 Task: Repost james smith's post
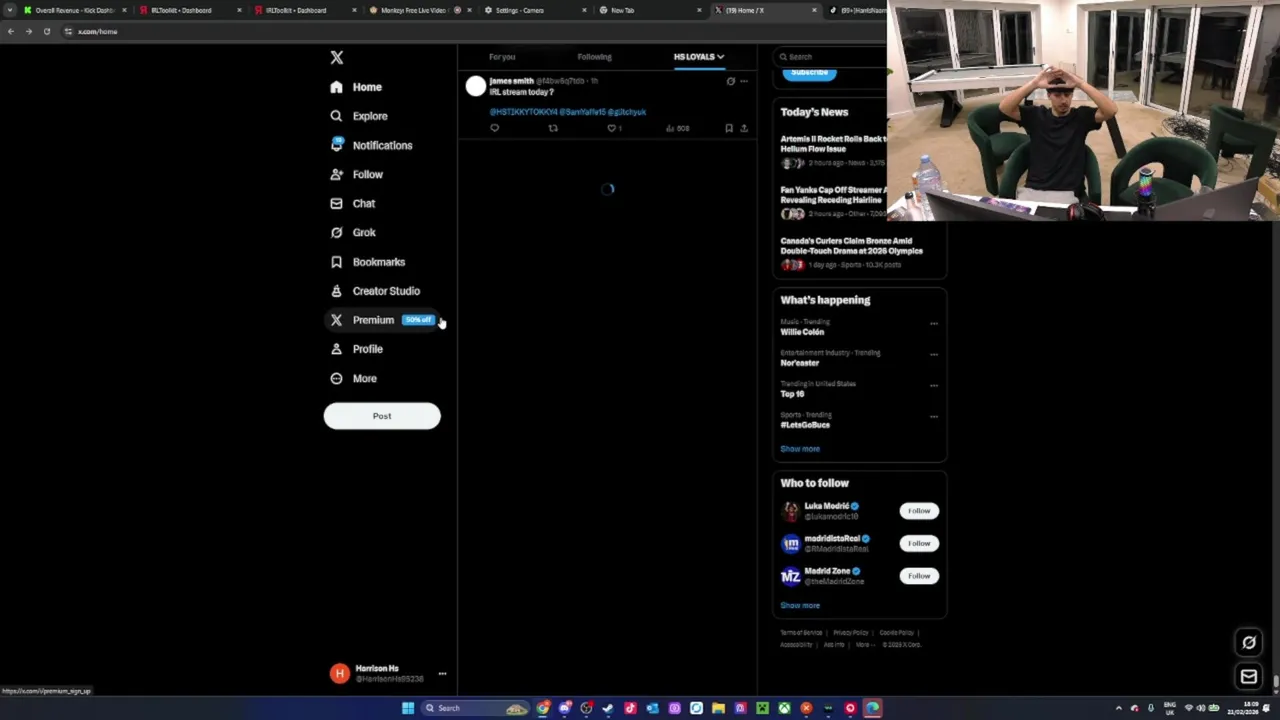tap(553, 128)
